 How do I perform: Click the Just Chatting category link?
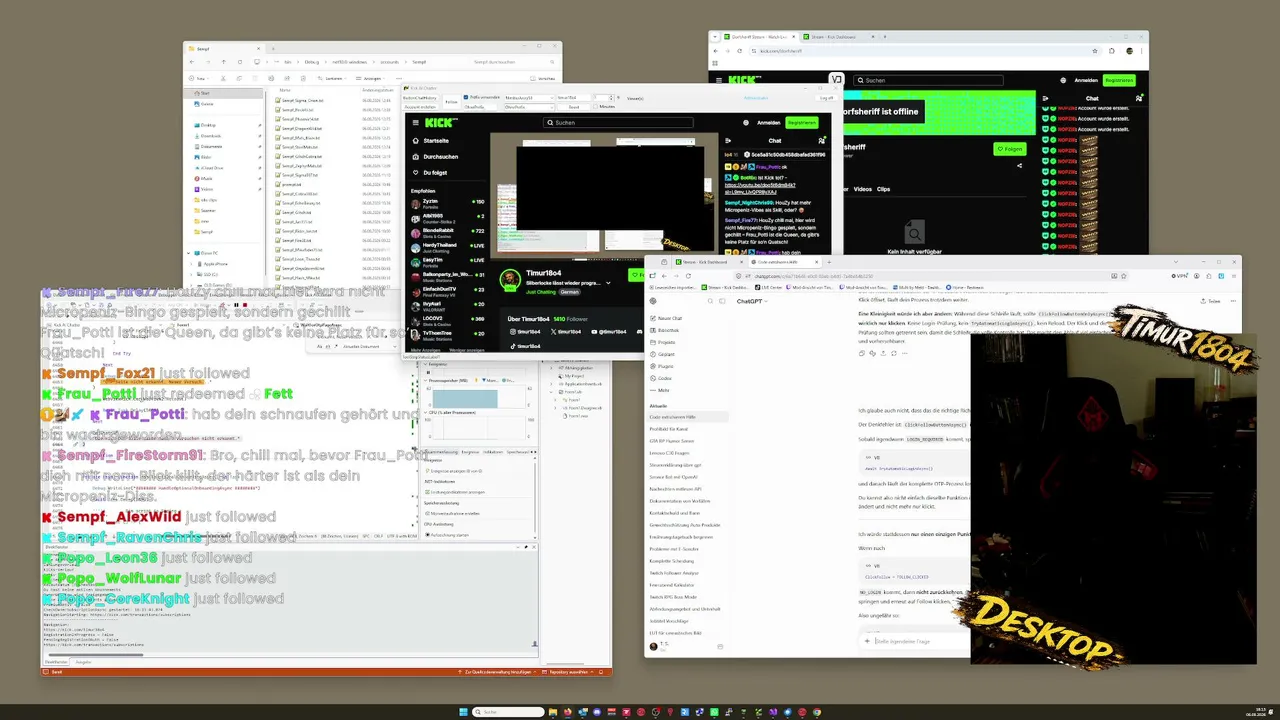coord(540,292)
